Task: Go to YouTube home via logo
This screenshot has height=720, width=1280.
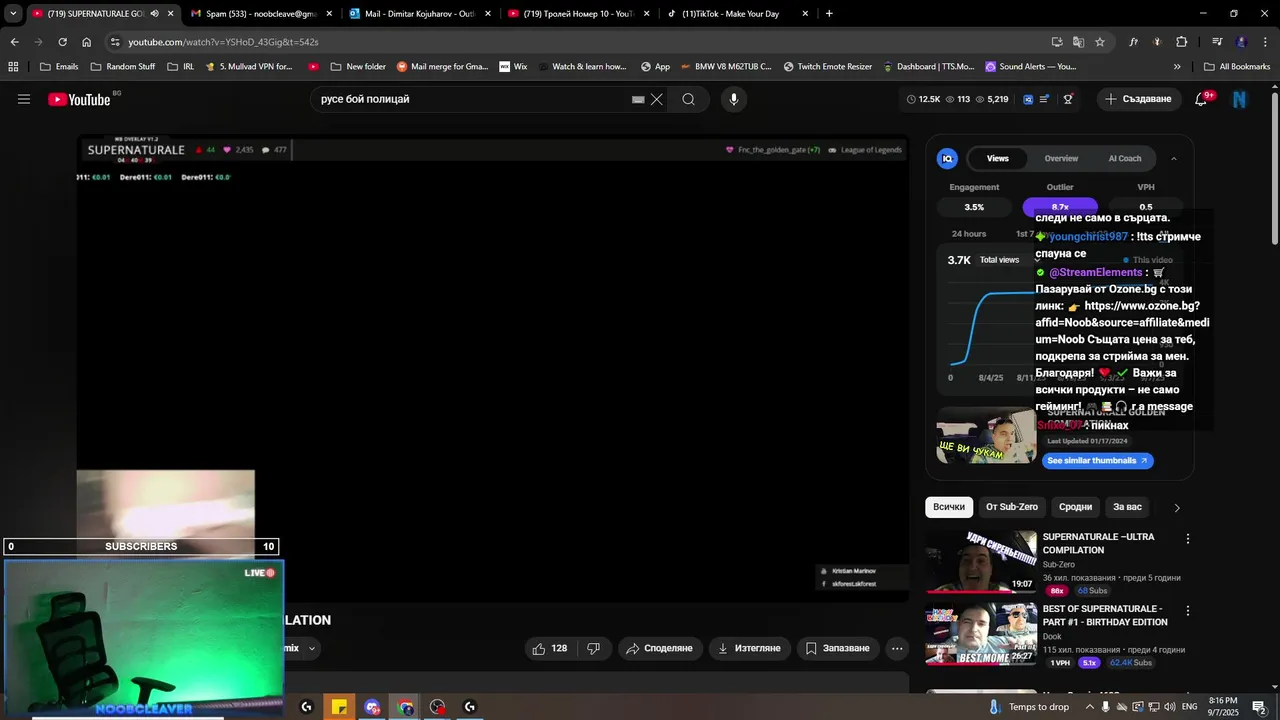Action: [80, 99]
